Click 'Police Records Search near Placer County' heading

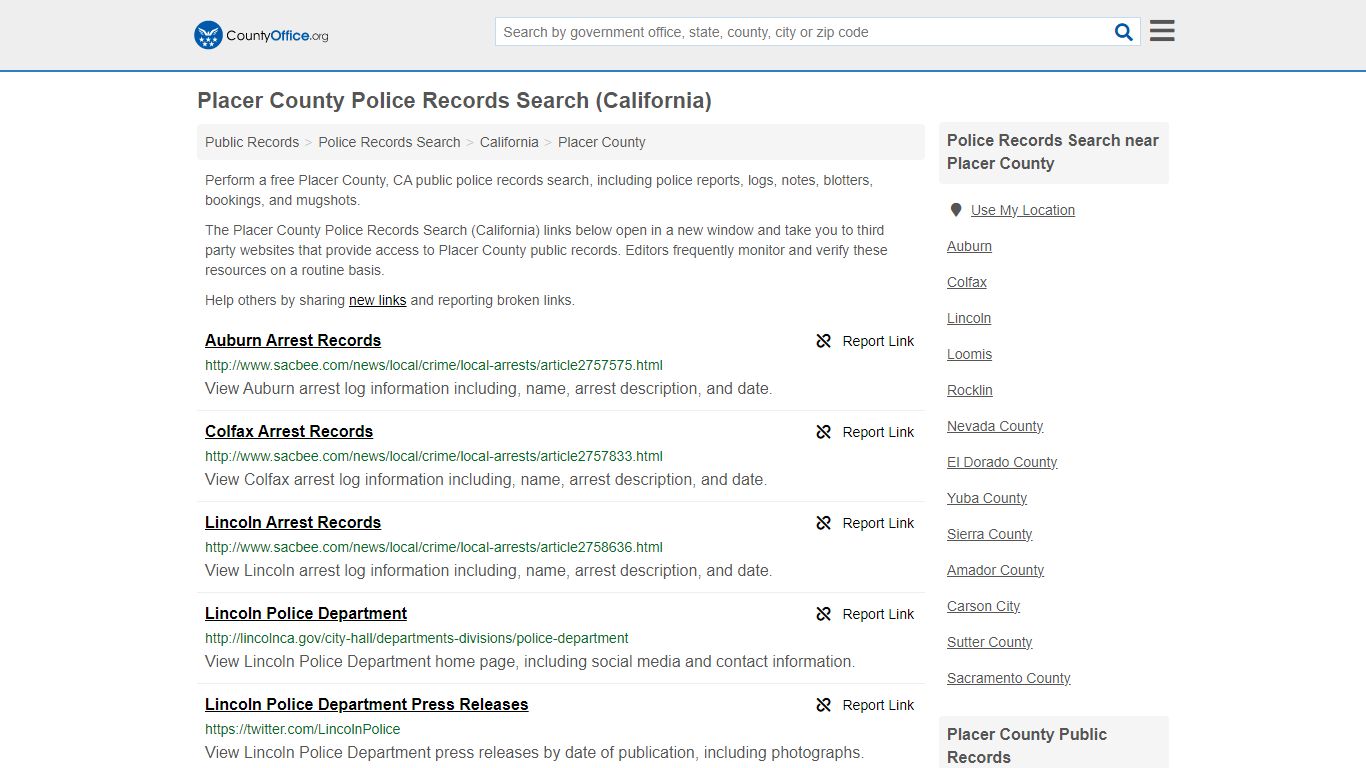coord(1053,152)
